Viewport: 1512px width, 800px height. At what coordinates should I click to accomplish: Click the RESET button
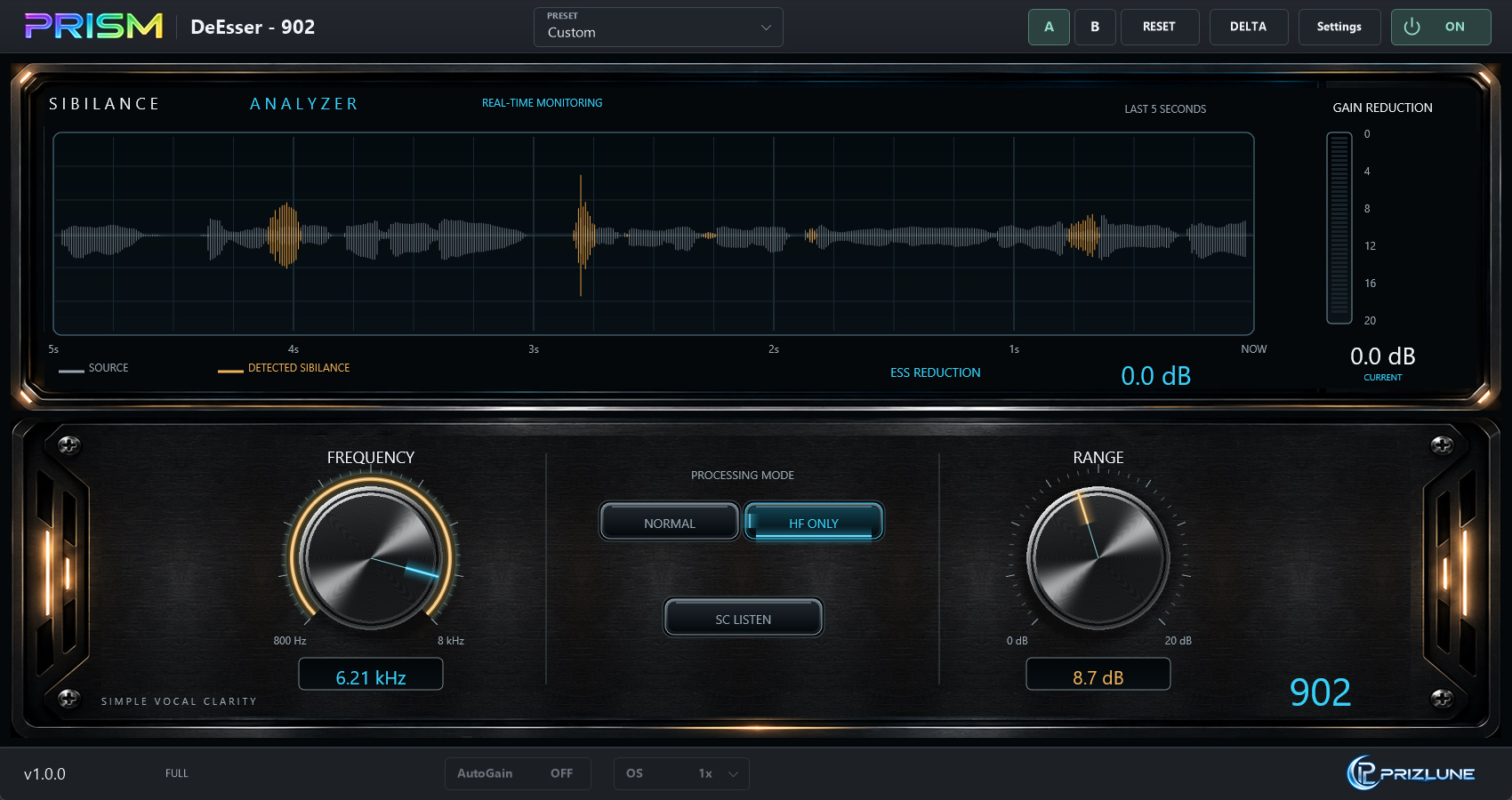(1160, 27)
